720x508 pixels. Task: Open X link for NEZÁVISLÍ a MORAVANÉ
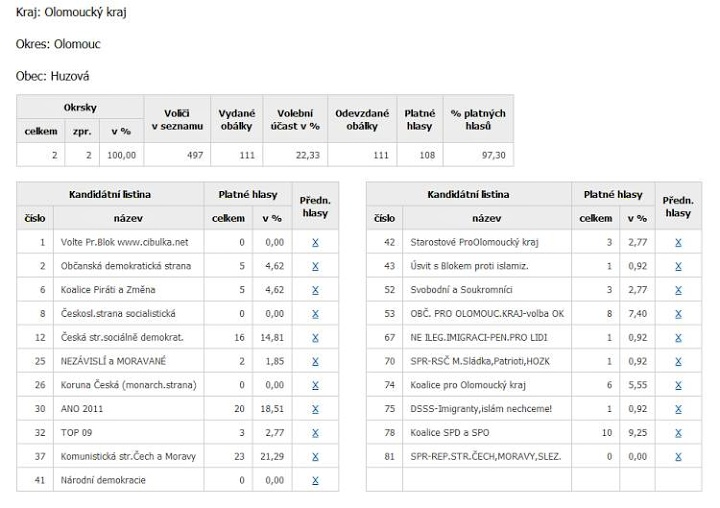pyautogui.click(x=315, y=361)
